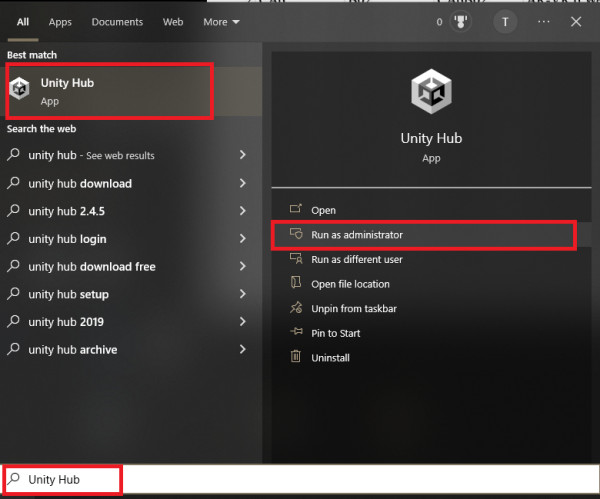The image size is (600, 499).
Task: Click the Open file location folder icon
Action: pyautogui.click(x=296, y=282)
